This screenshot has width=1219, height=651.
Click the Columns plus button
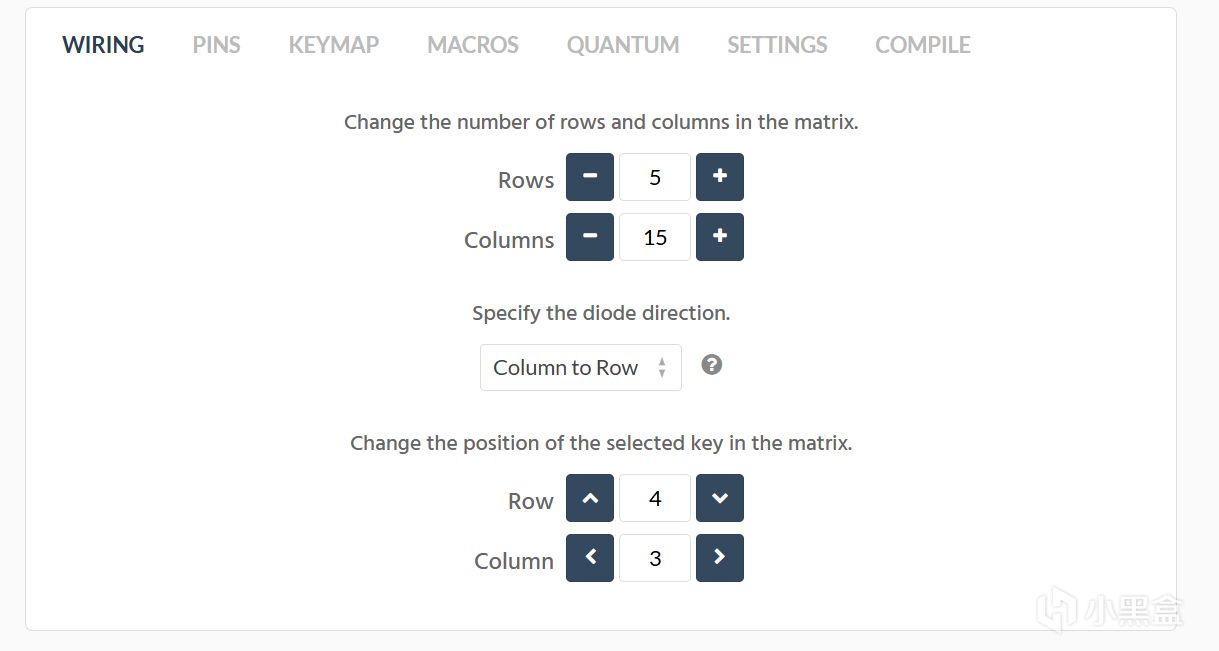720,237
